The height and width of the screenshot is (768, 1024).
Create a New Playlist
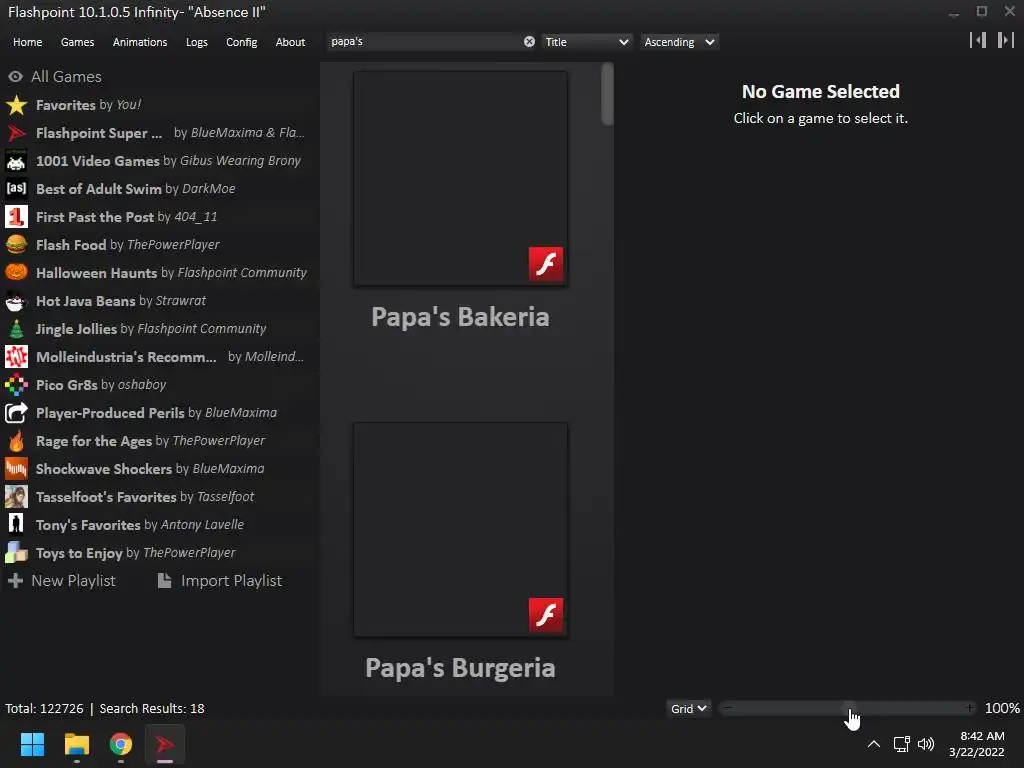pos(61,581)
